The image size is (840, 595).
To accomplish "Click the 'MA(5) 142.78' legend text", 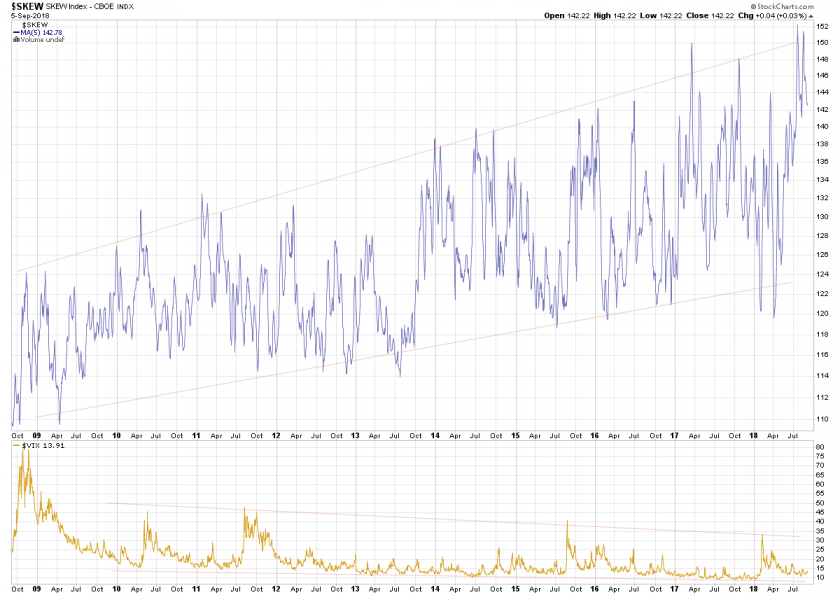I will coord(41,33).
